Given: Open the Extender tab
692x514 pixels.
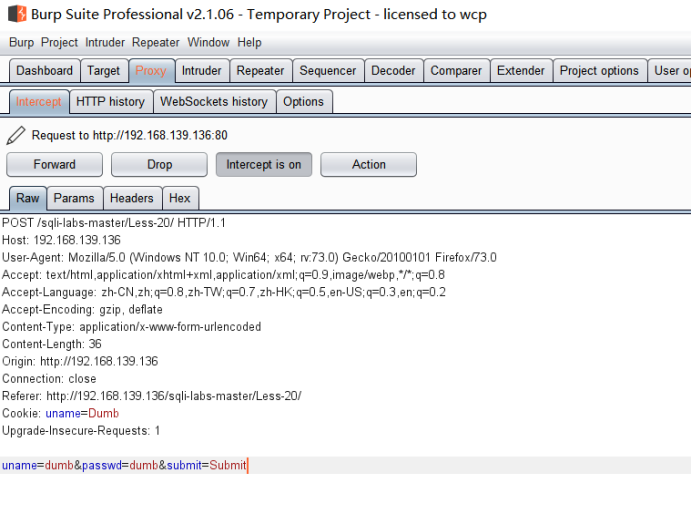Looking at the screenshot, I should [x=521, y=71].
